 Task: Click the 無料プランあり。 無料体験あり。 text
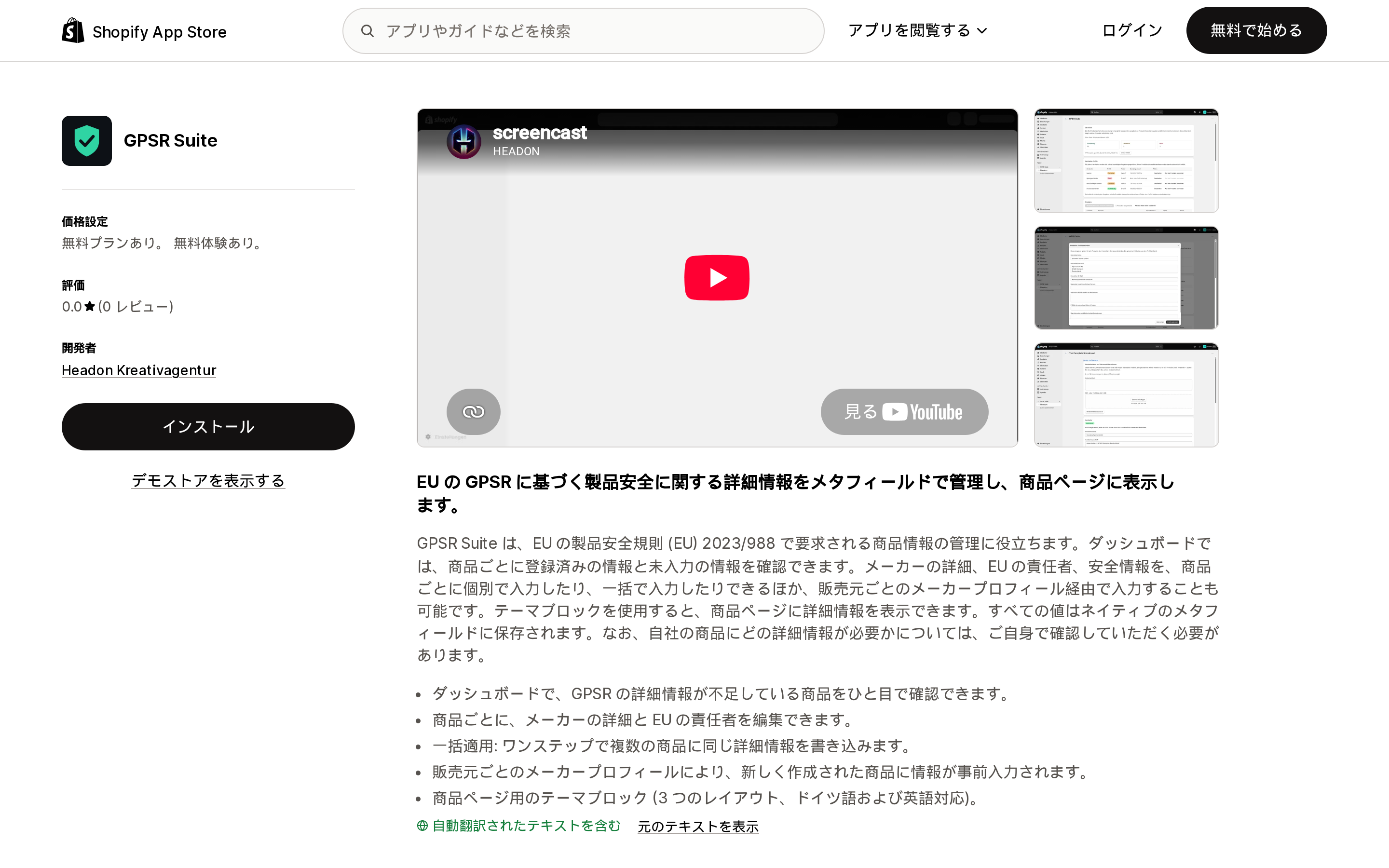coord(163,244)
